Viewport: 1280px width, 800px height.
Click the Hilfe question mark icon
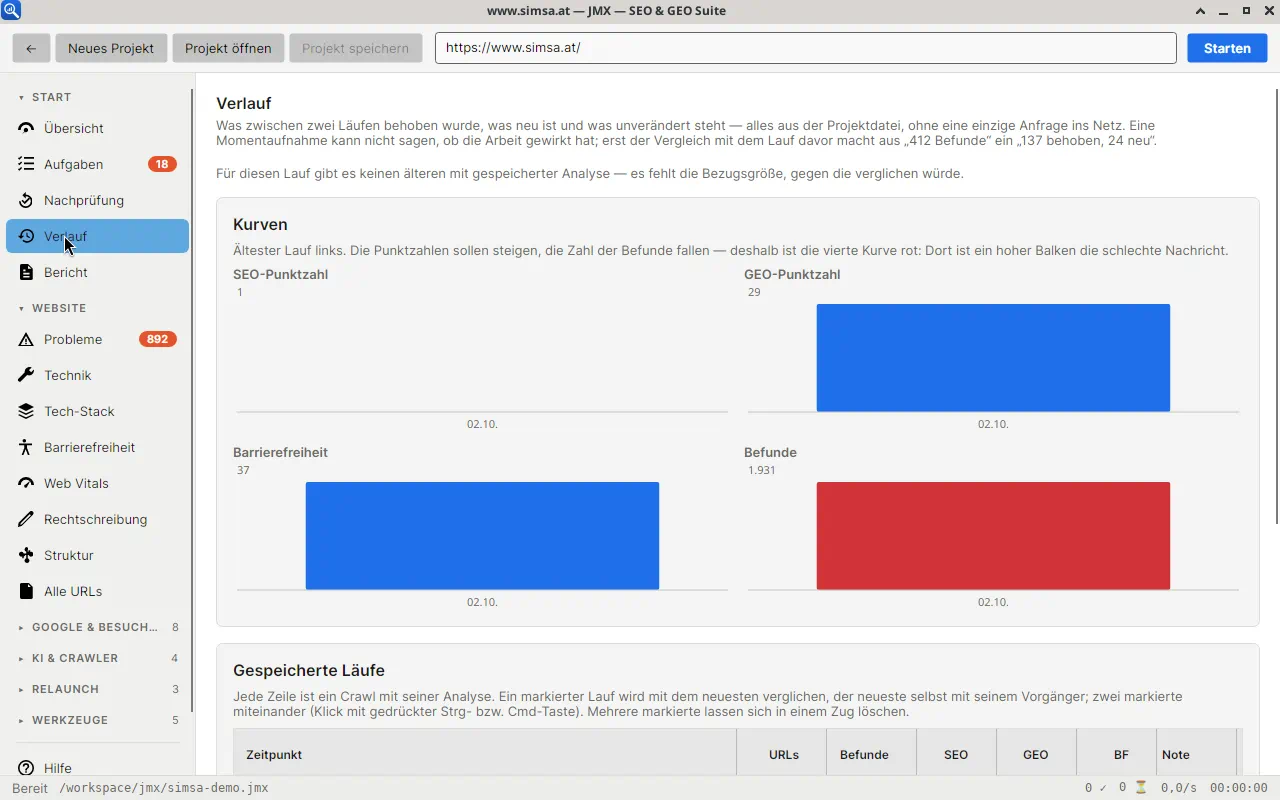click(26, 768)
